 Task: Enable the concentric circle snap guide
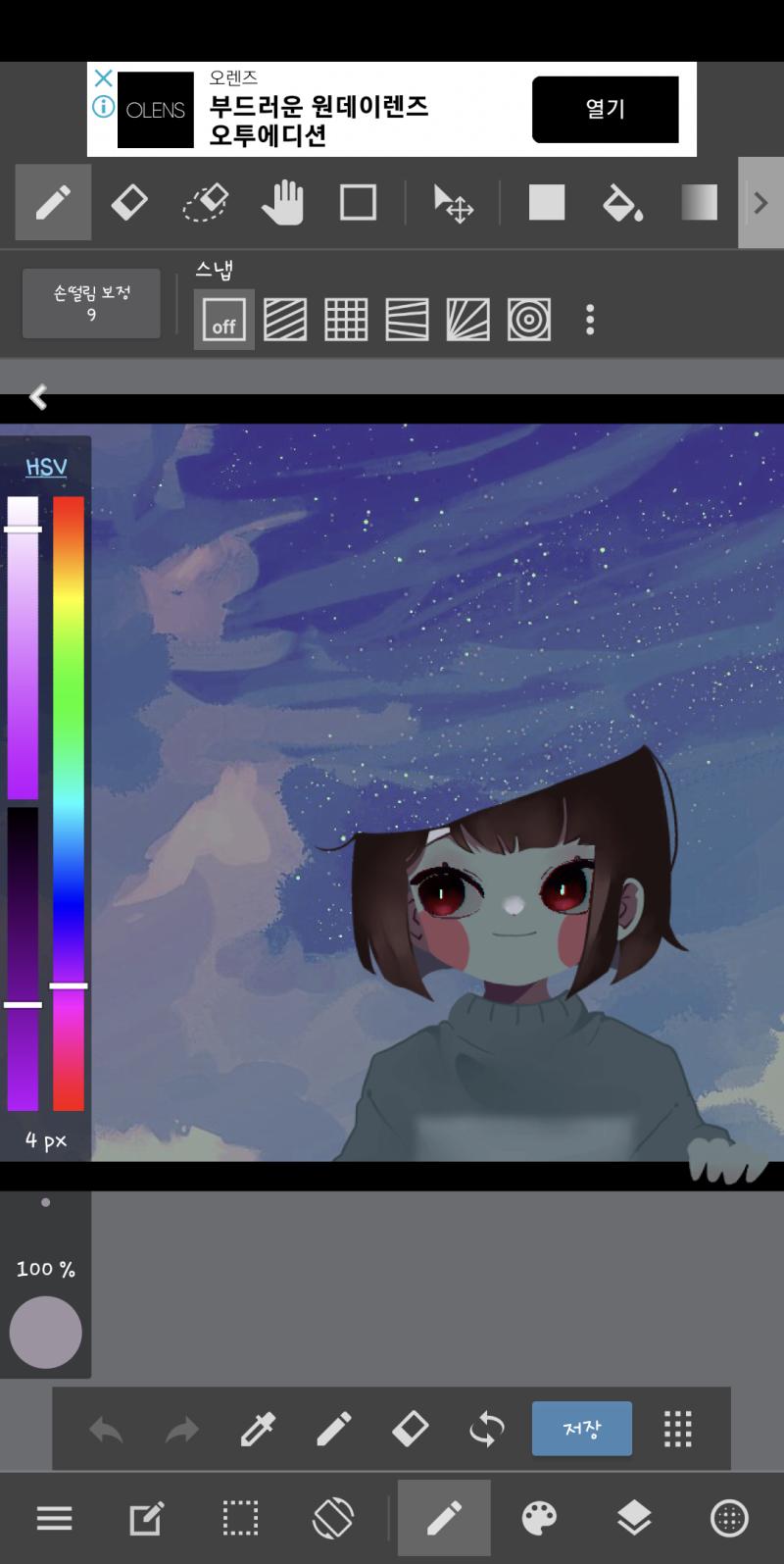(x=529, y=320)
